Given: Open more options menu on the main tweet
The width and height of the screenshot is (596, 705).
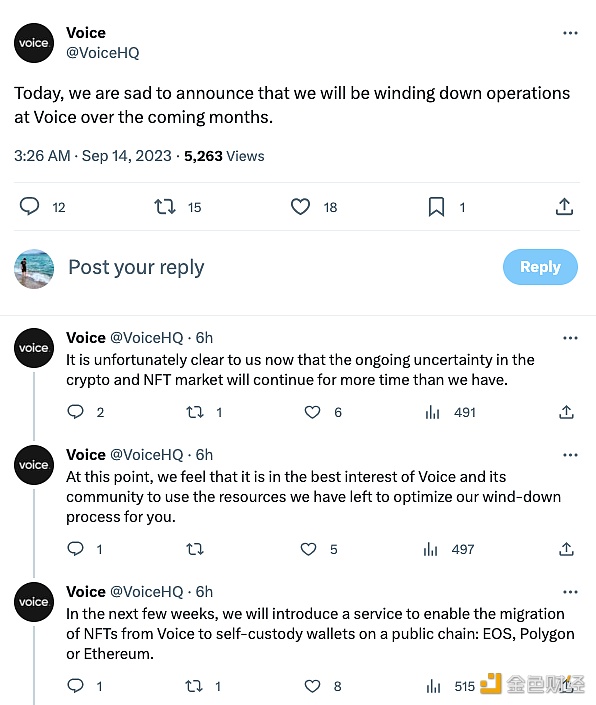Looking at the screenshot, I should click(570, 33).
